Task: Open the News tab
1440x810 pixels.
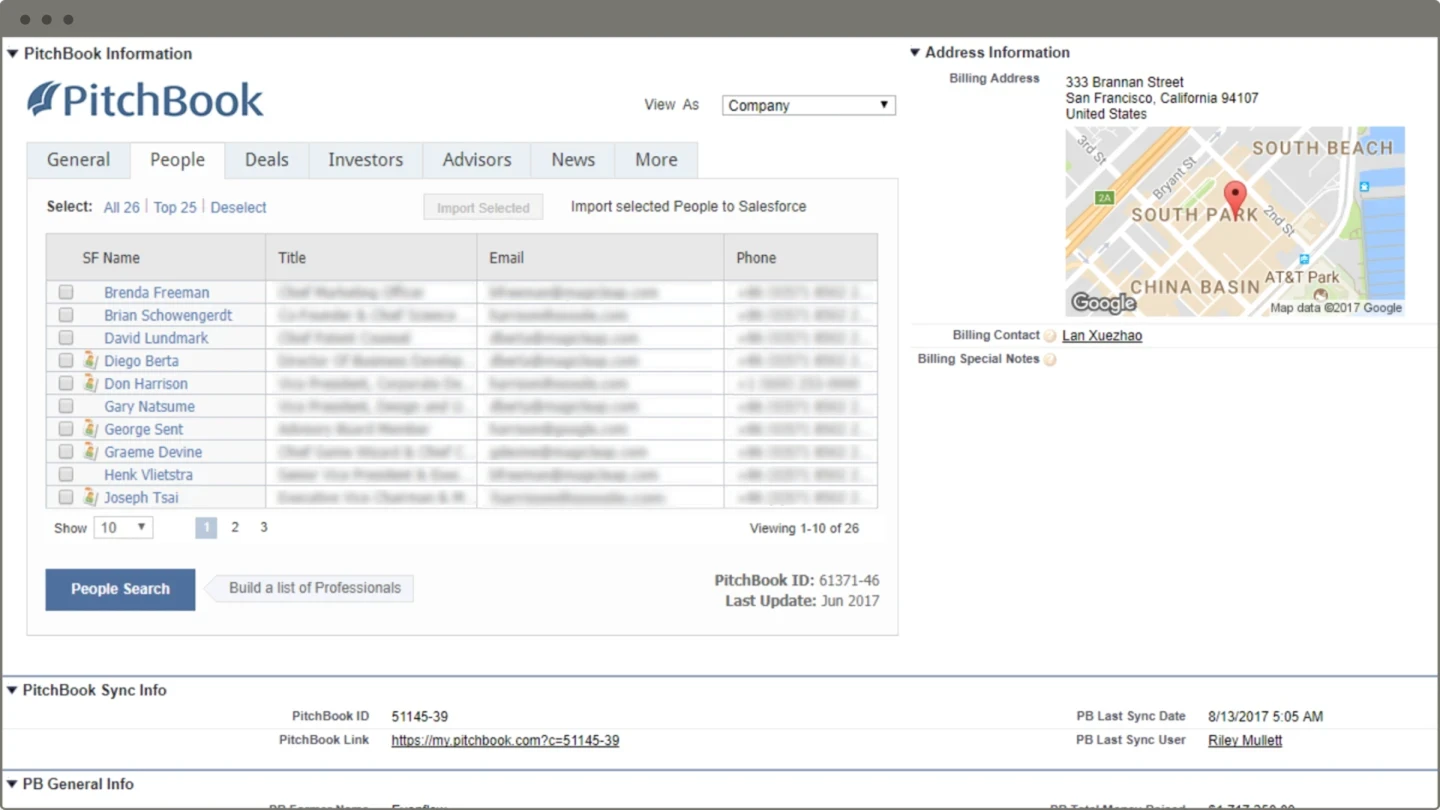Action: 573,160
